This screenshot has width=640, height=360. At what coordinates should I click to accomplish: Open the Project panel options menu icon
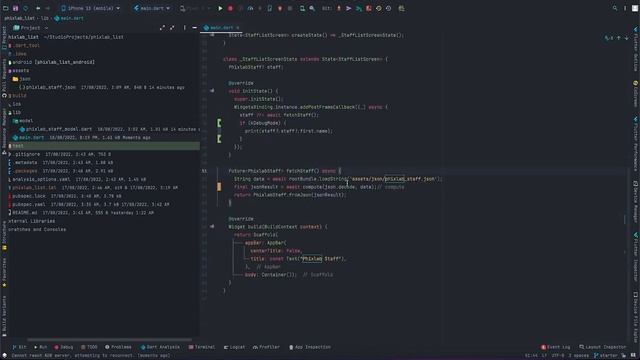pyautogui.click(x=184, y=28)
